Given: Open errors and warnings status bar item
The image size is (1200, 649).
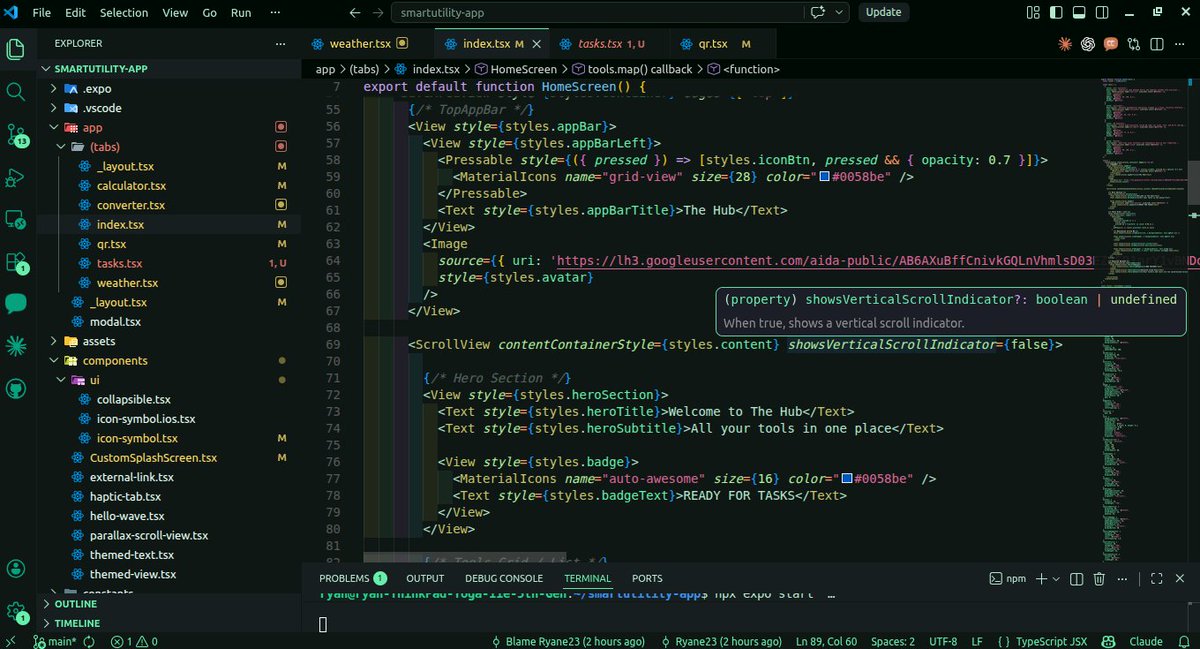Looking at the screenshot, I should [x=134, y=641].
